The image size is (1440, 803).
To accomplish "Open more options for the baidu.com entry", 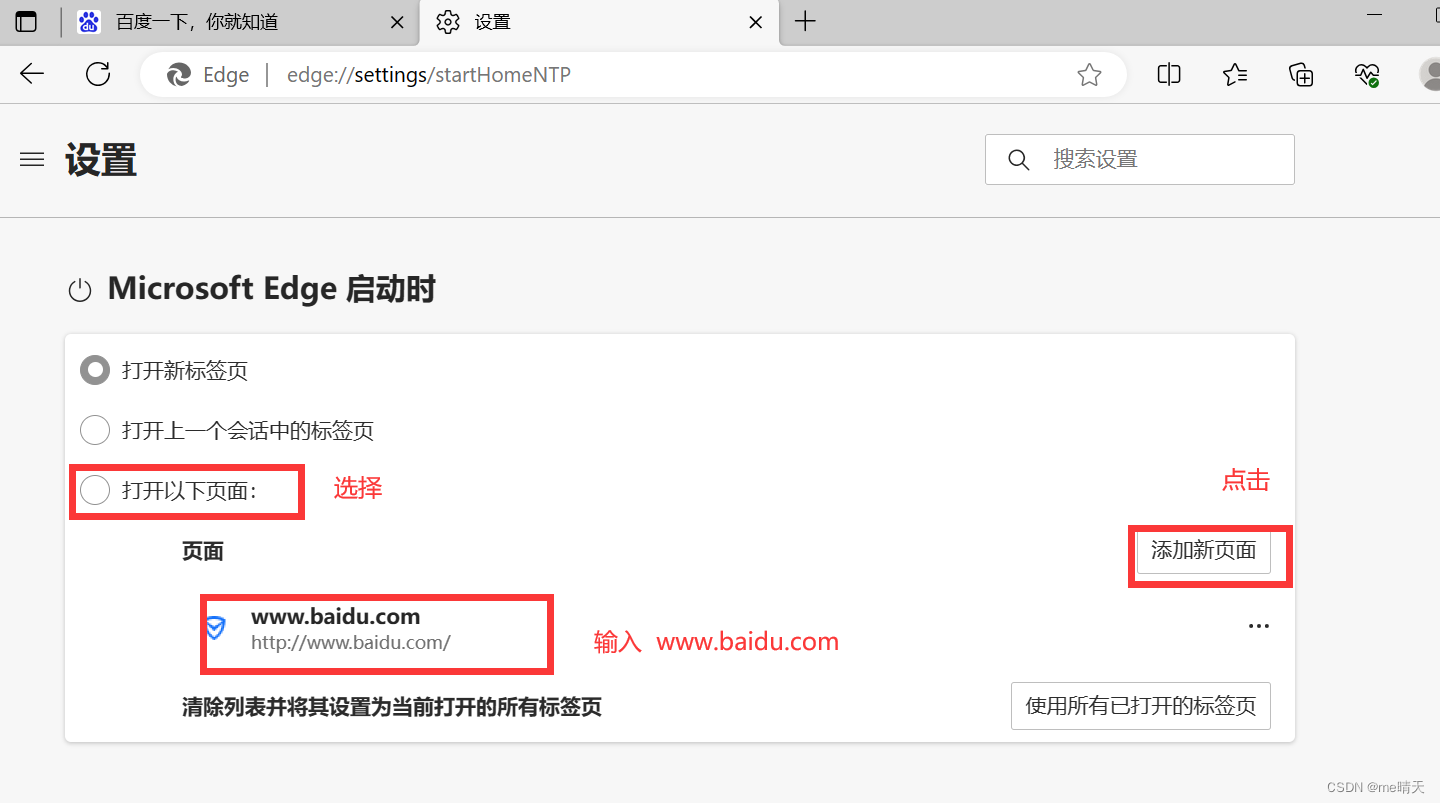I will click(x=1258, y=626).
